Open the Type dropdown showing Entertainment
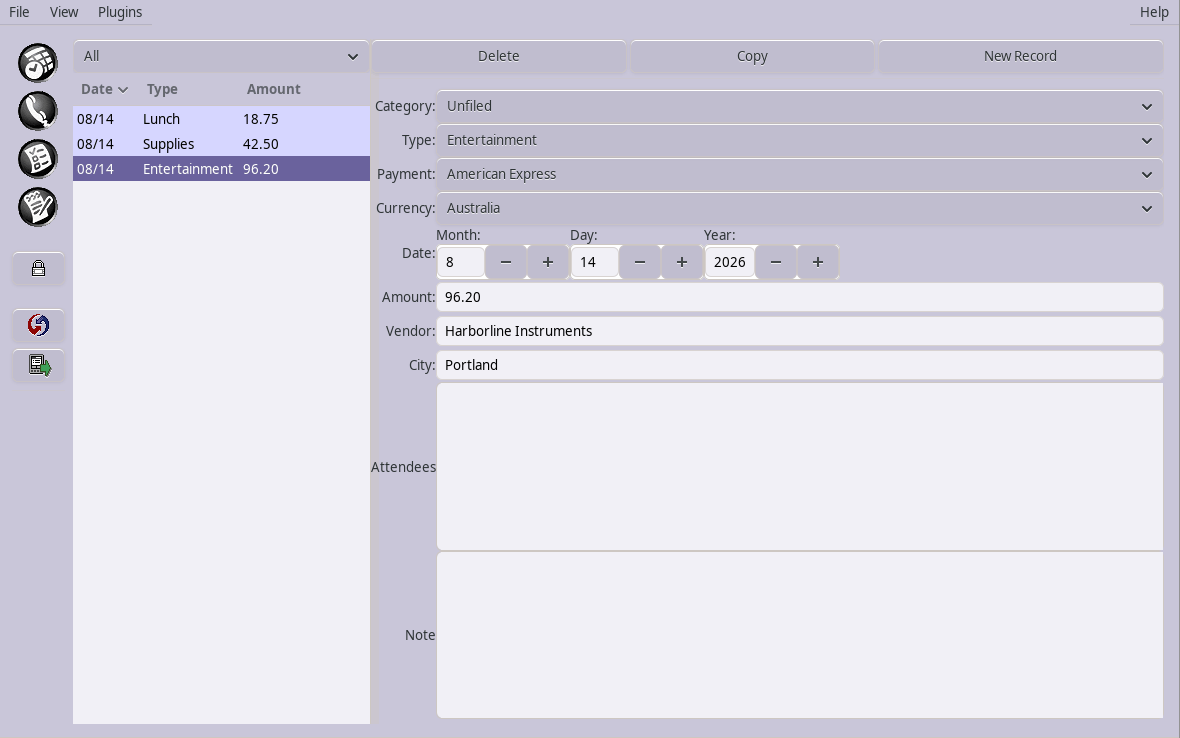This screenshot has width=1180, height=738. pos(800,140)
